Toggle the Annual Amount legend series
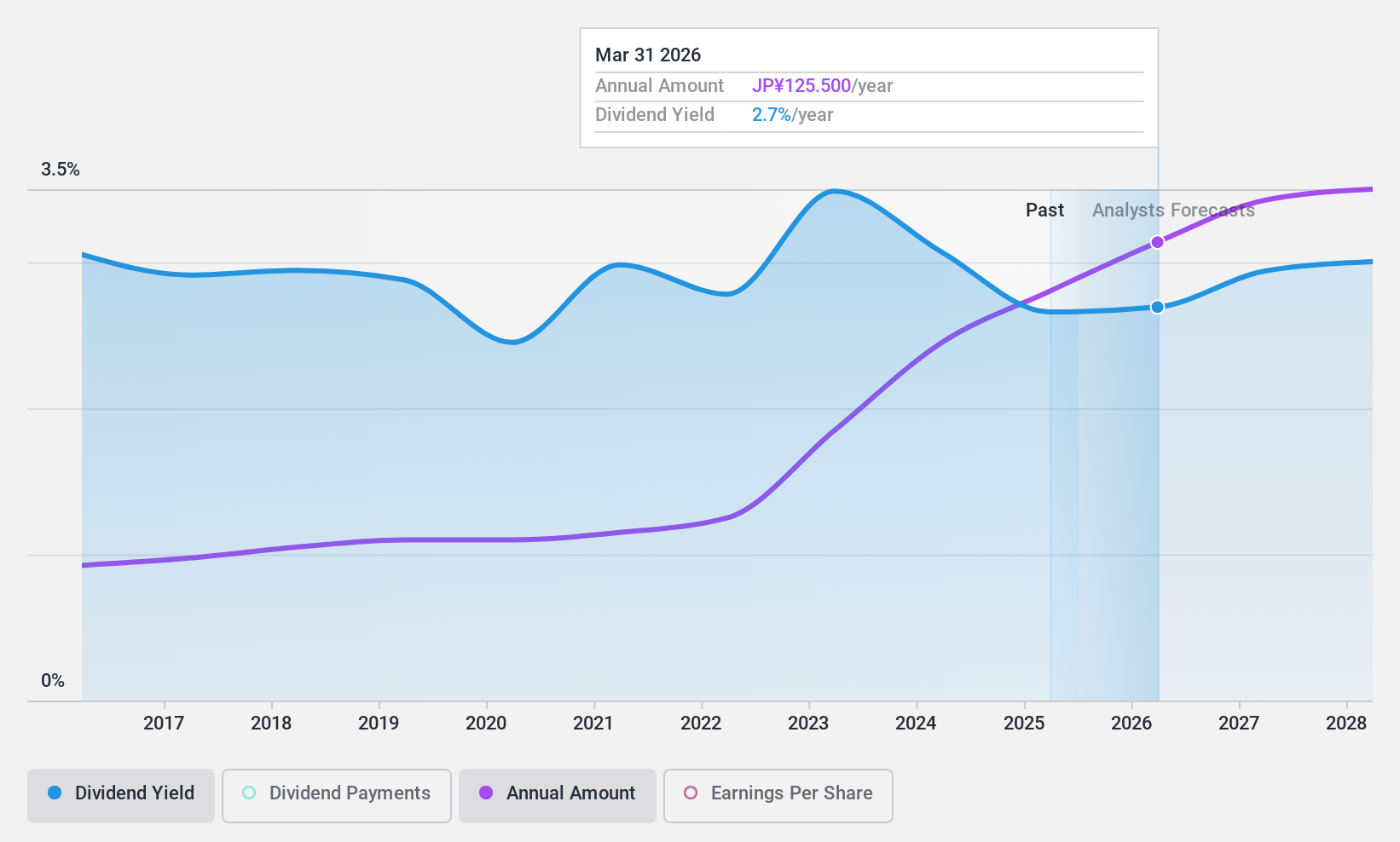Viewport: 1400px width, 842px height. [558, 795]
